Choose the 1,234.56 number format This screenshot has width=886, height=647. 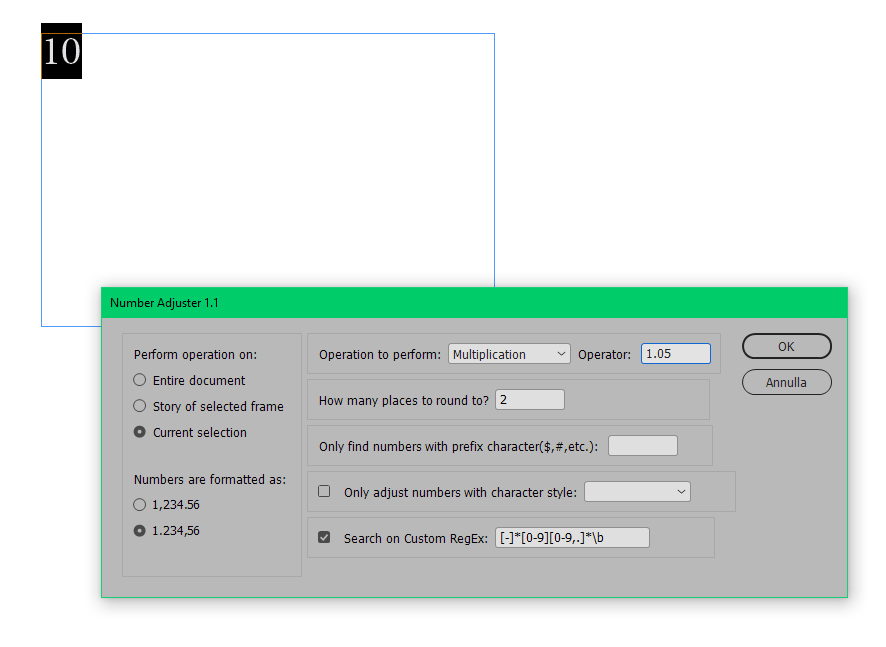139,504
